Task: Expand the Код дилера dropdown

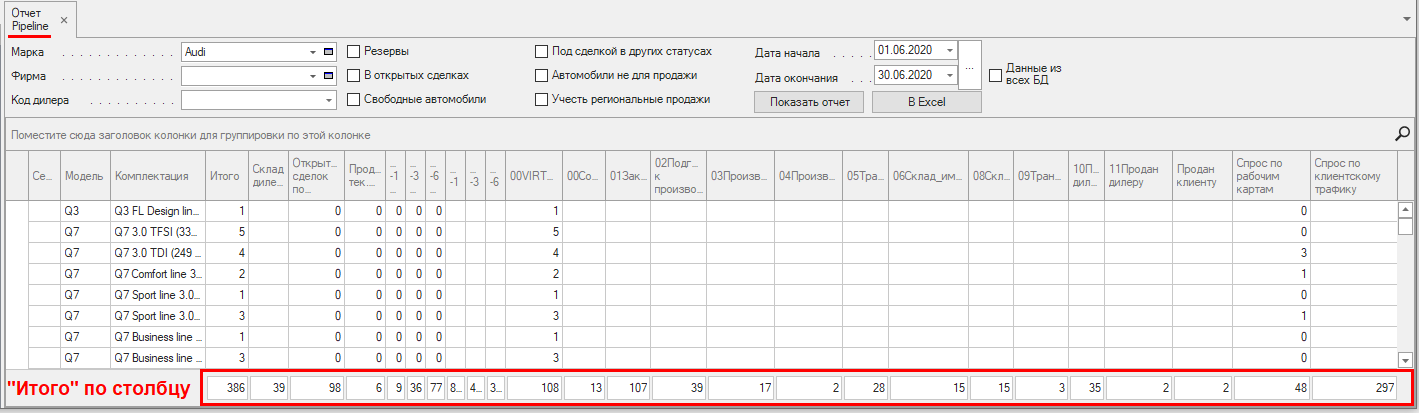Action: pos(329,99)
